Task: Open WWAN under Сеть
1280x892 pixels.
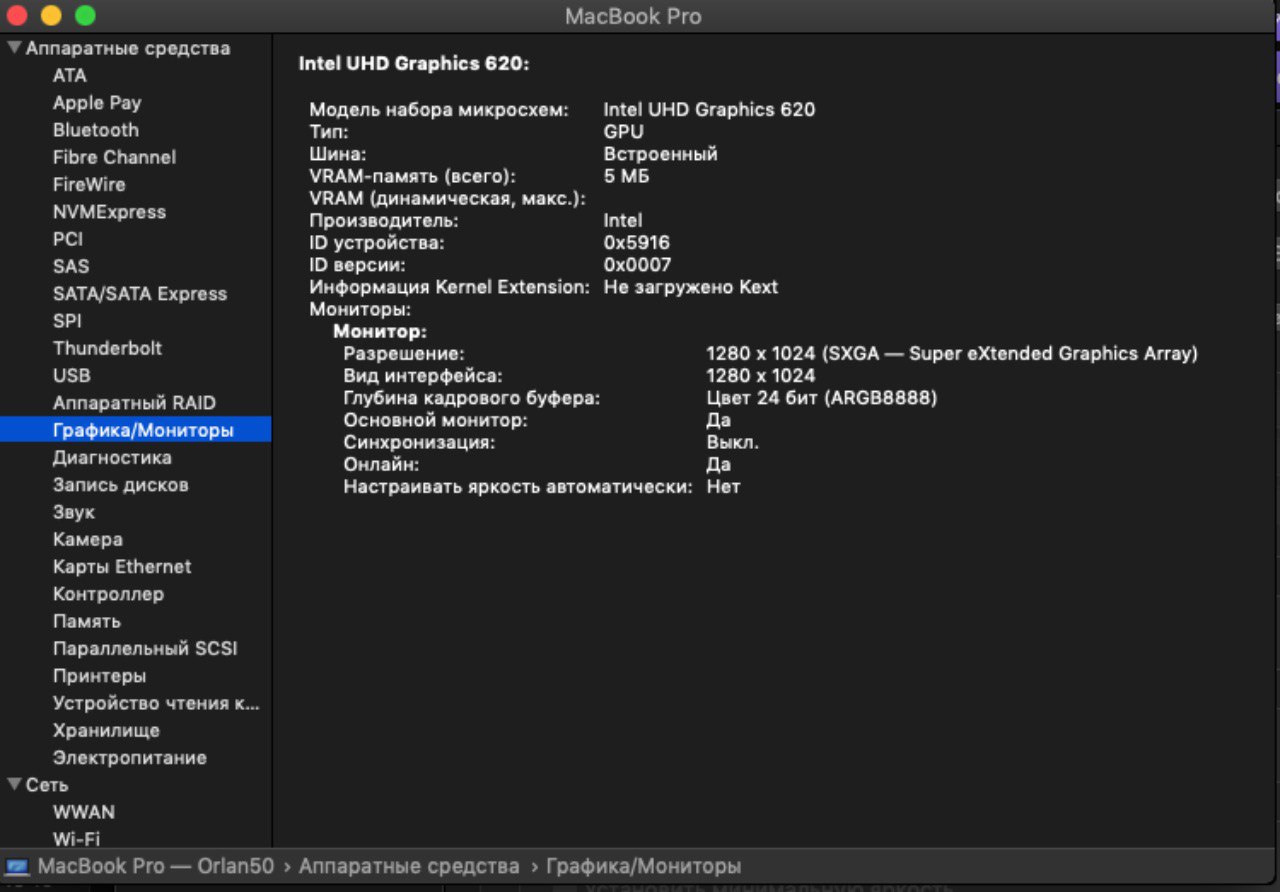Action: (x=84, y=812)
